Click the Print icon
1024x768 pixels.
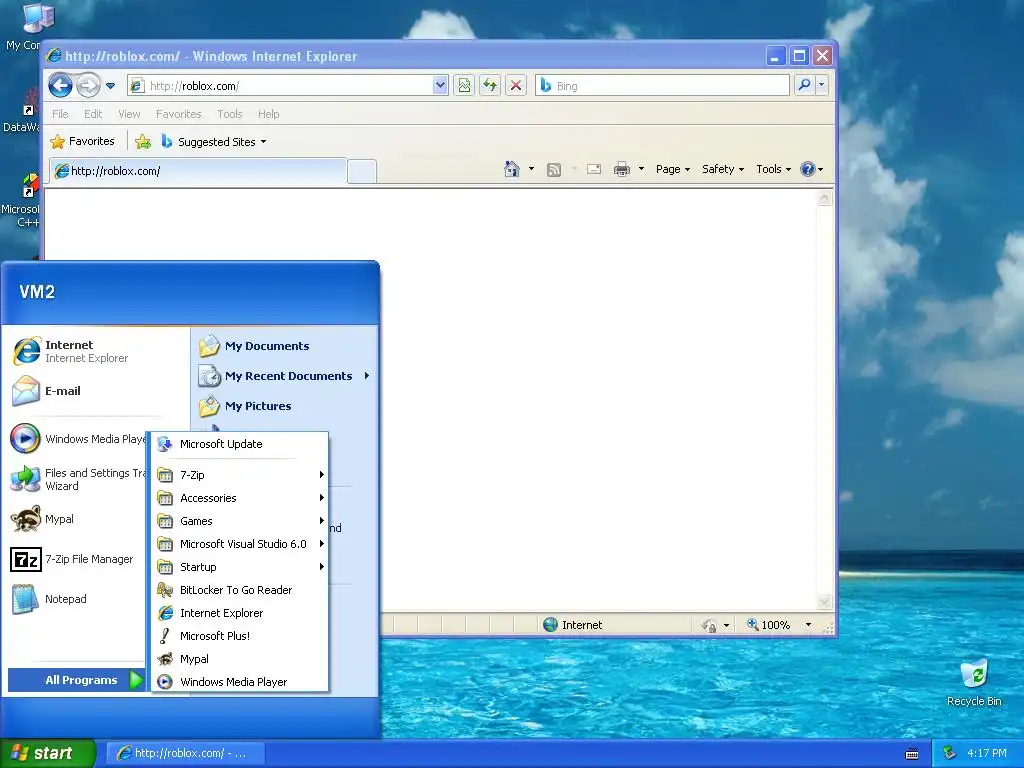coord(622,169)
